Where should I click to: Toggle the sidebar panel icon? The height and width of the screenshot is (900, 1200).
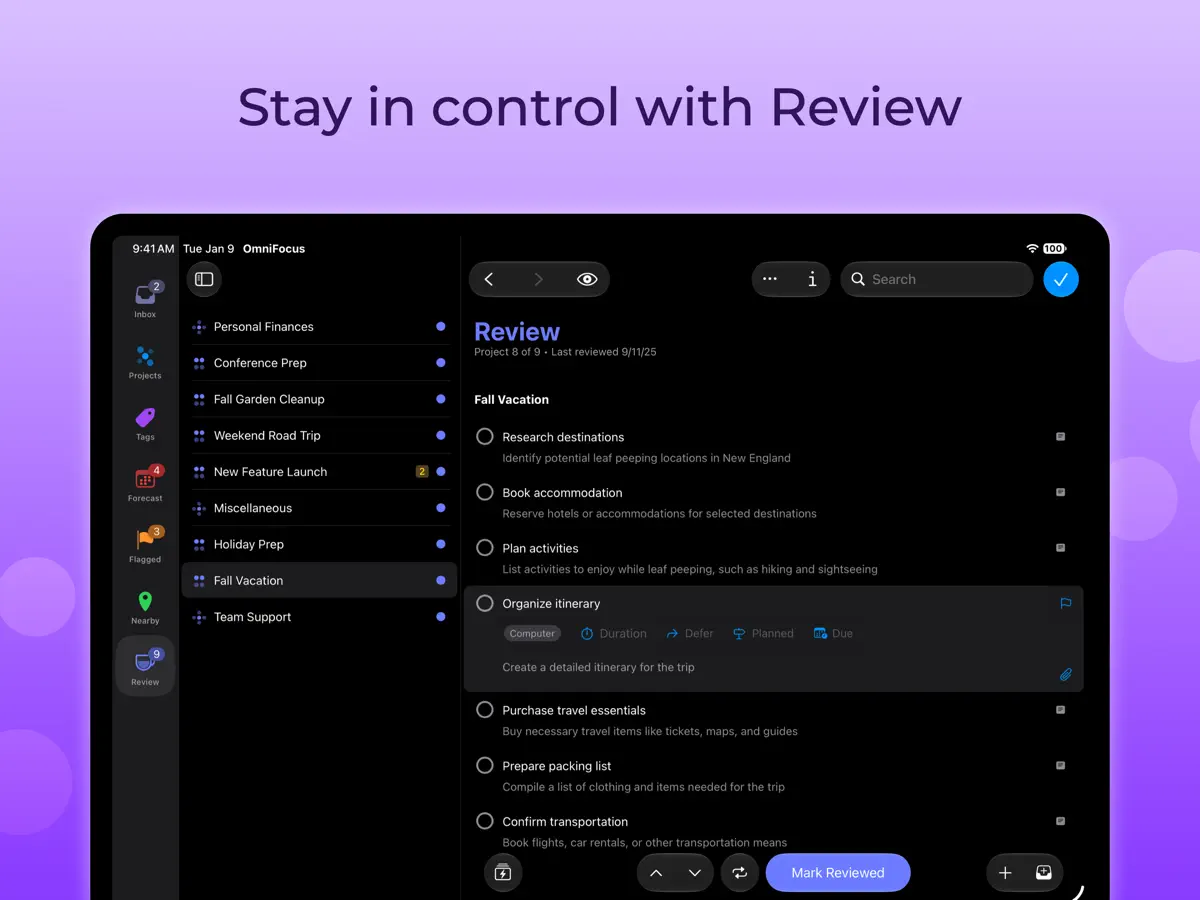click(x=204, y=279)
